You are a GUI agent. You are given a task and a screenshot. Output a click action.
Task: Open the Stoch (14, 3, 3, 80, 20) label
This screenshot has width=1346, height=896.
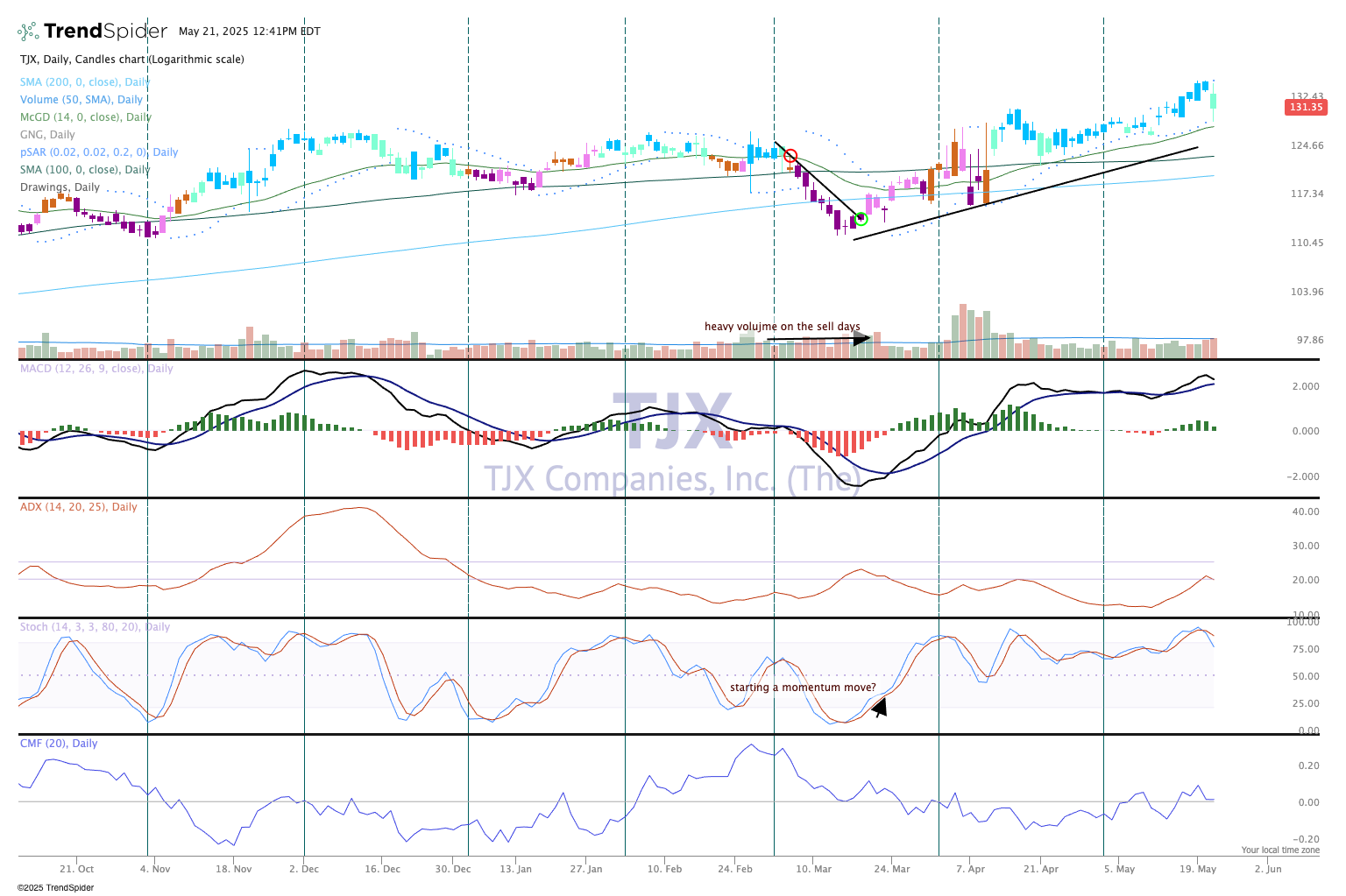(95, 627)
